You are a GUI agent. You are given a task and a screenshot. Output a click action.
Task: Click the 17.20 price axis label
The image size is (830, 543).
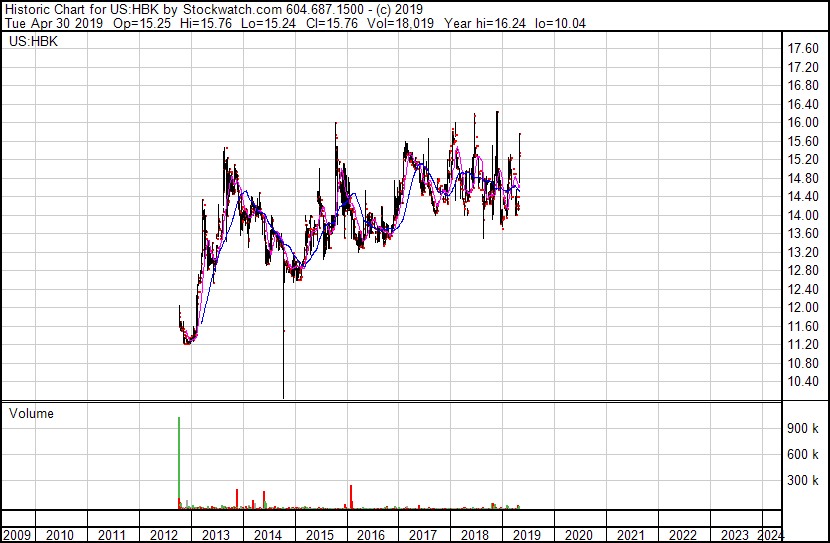[803, 67]
